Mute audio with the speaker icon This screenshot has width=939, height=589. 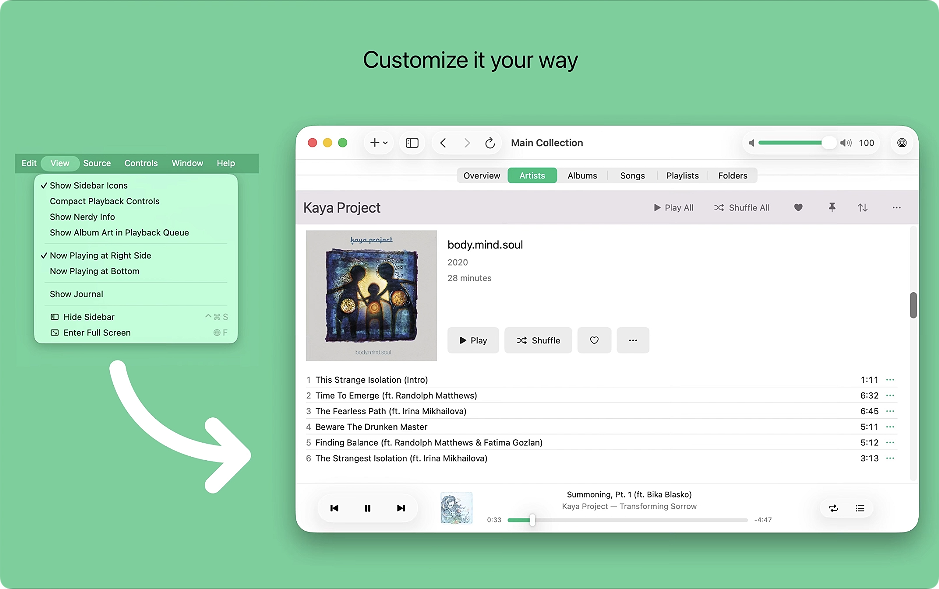[751, 143]
